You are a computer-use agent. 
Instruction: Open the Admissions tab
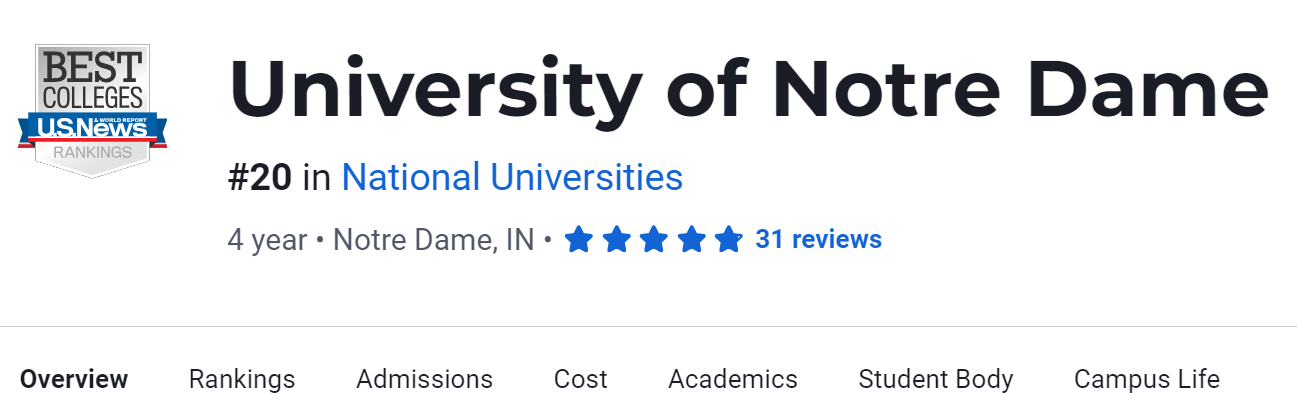point(424,380)
